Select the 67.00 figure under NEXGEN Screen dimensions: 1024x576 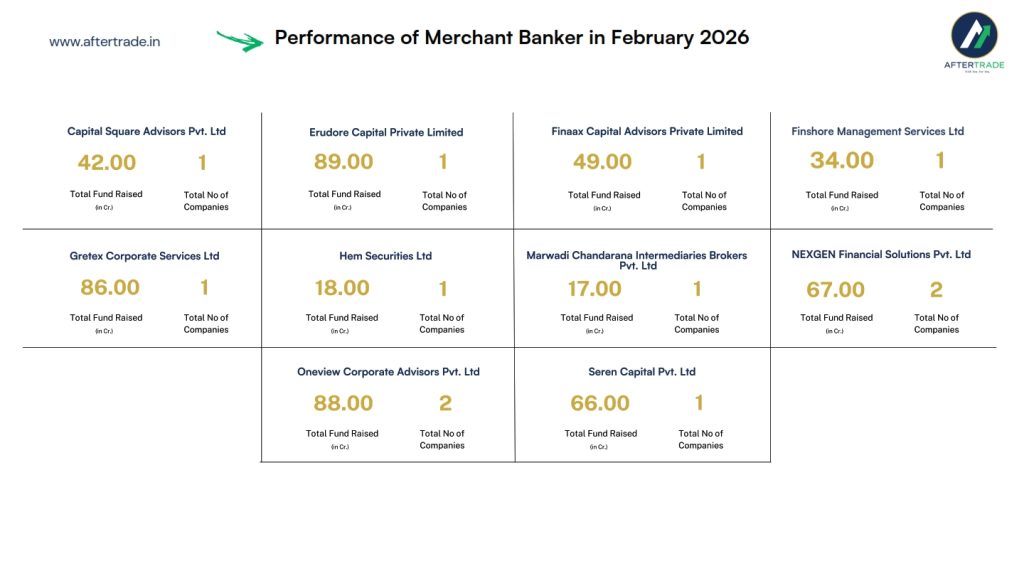point(835,290)
